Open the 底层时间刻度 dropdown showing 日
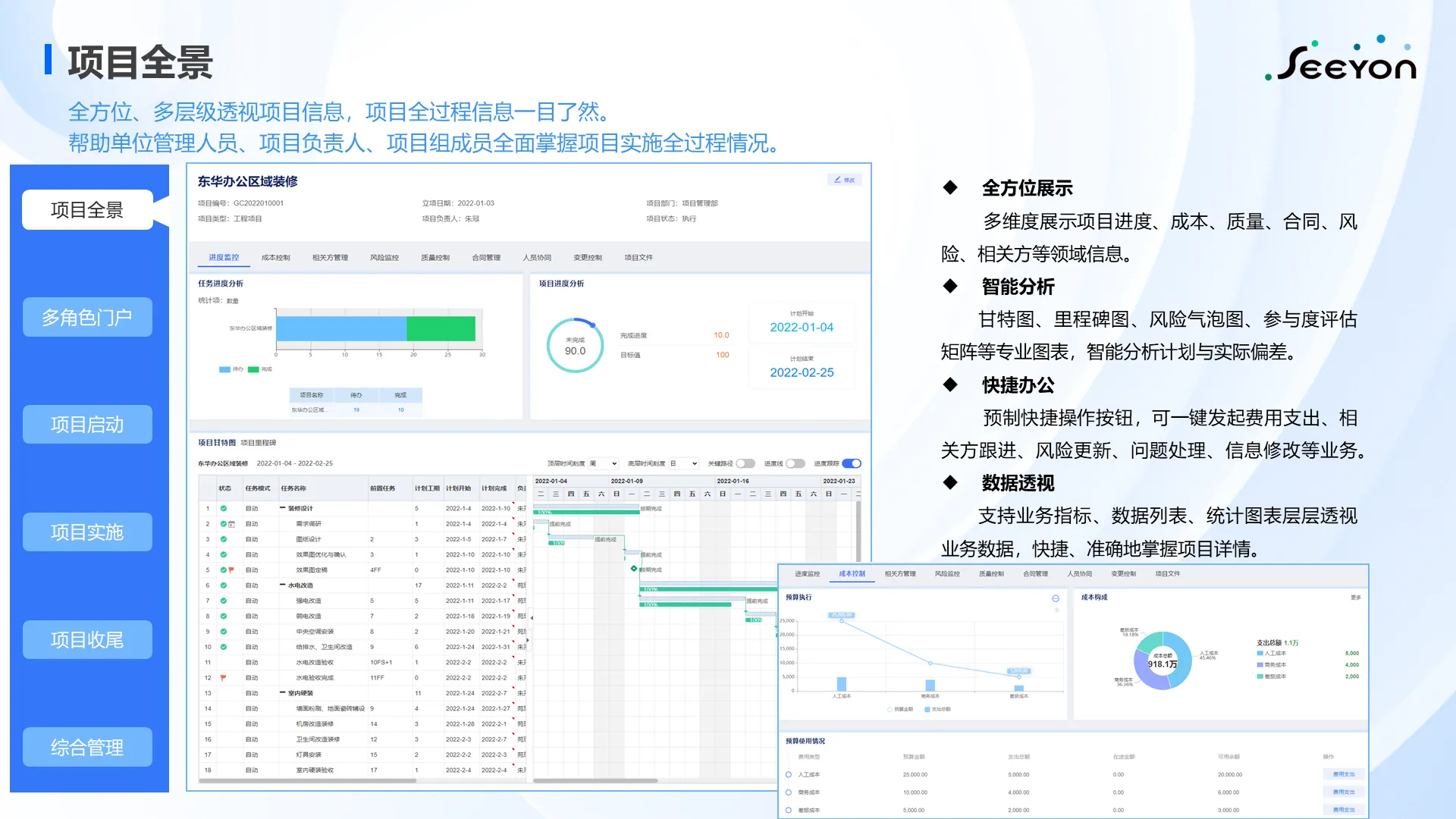This screenshot has width=1456, height=819. (x=683, y=463)
